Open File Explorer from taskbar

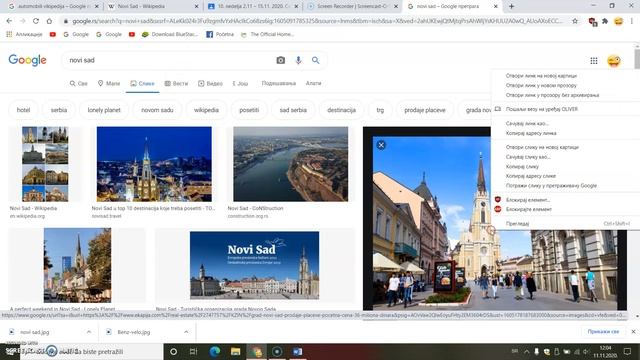(236, 351)
